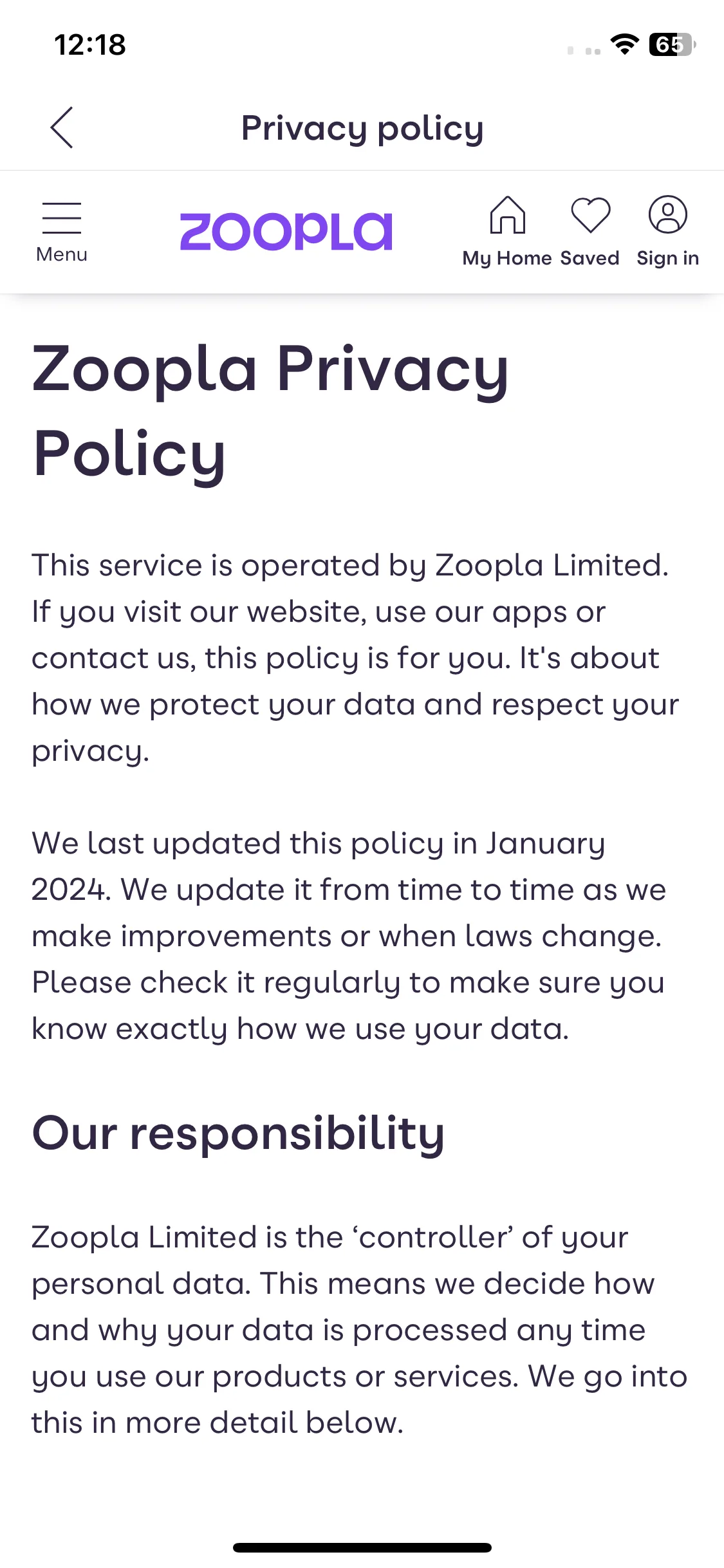Tap the purple Zoopla logo
The image size is (724, 1568).
[x=286, y=231]
